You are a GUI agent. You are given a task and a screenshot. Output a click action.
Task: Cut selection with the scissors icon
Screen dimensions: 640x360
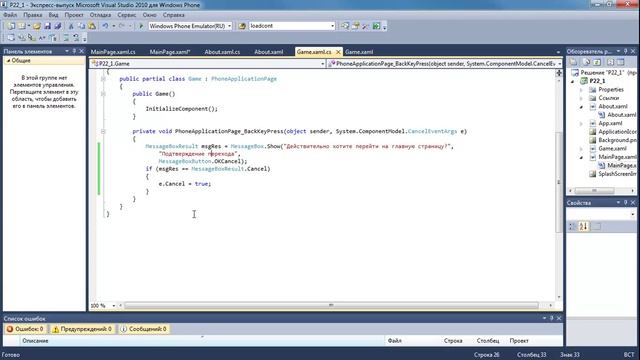(x=71, y=26)
